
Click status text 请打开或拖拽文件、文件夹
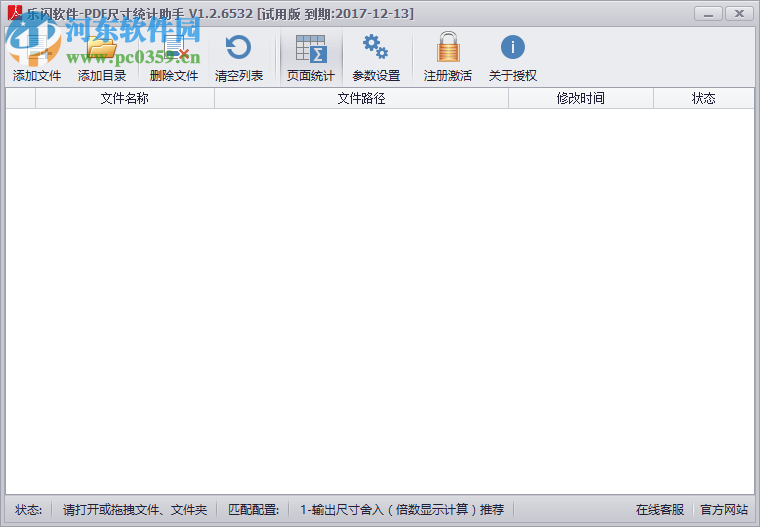[x=135, y=510]
